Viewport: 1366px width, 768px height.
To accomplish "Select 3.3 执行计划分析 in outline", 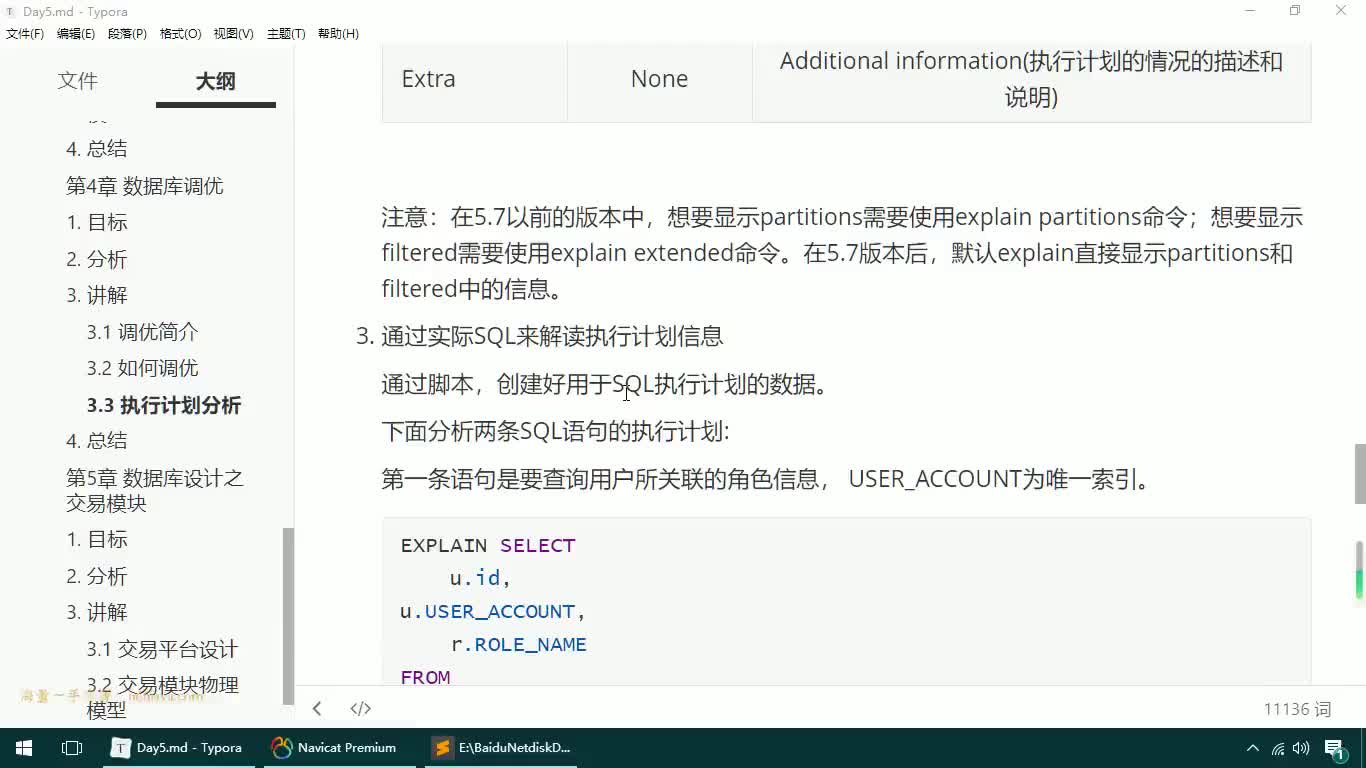I will (x=164, y=405).
